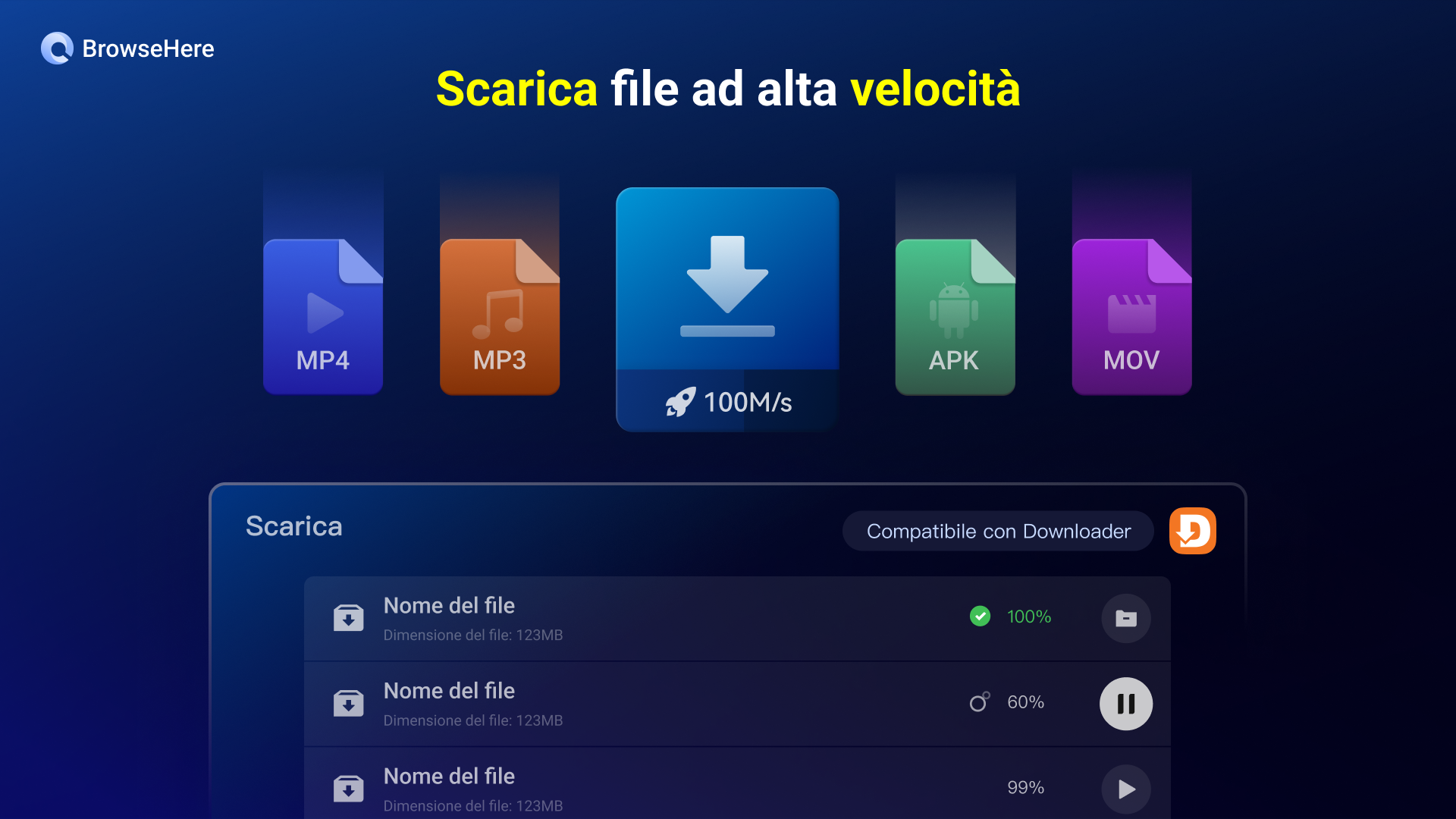Click the 100% progress label
1456x819 pixels.
pos(1029,617)
